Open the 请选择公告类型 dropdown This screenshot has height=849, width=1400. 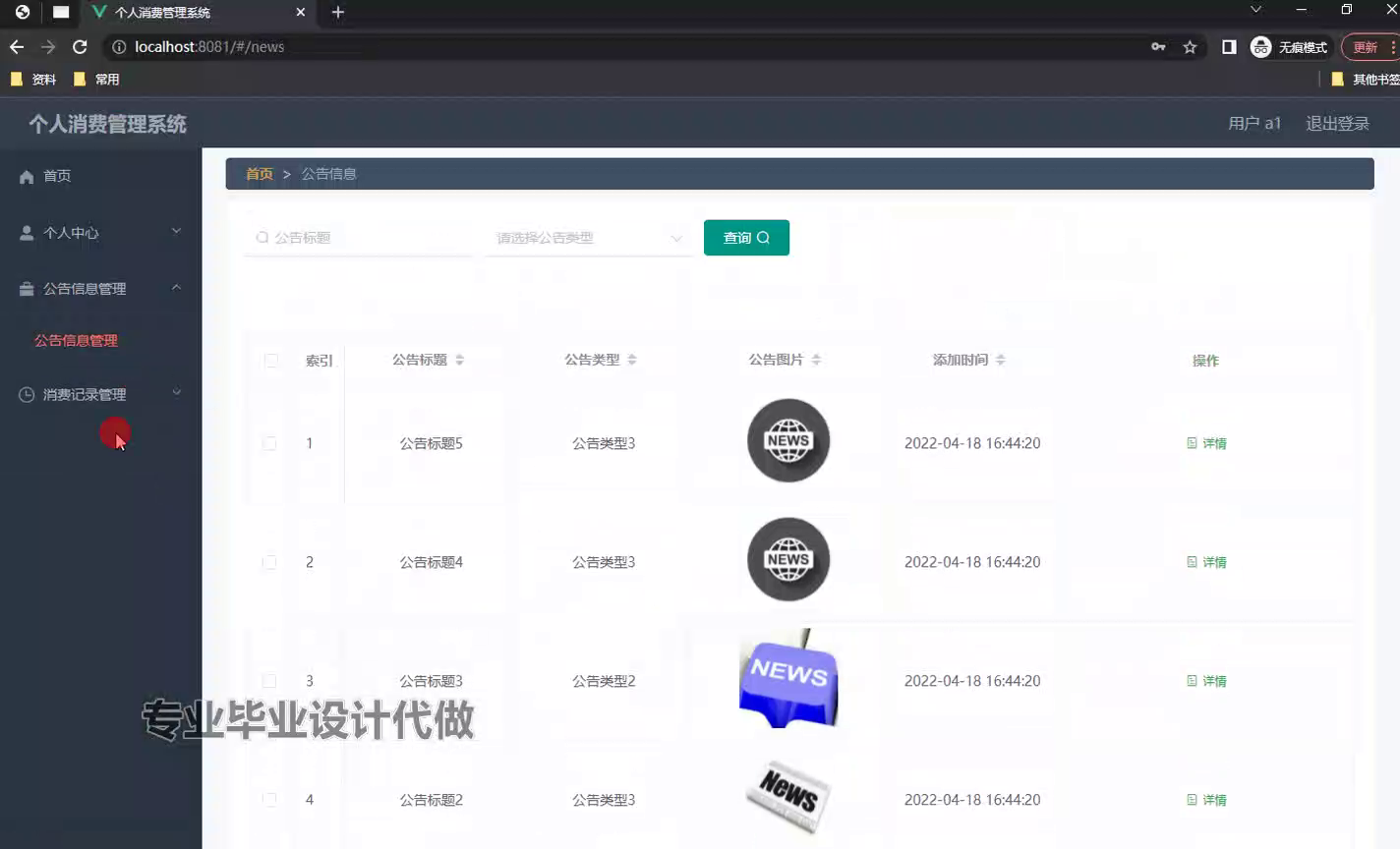[588, 238]
